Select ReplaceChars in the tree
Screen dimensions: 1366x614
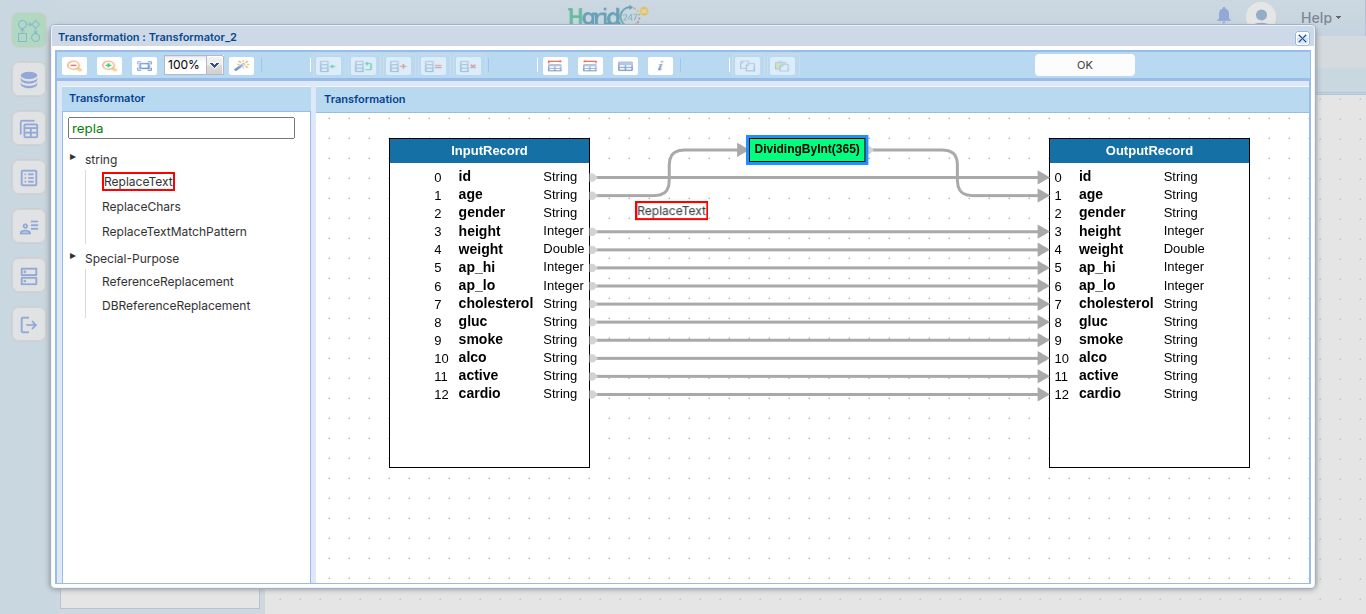click(x=141, y=207)
